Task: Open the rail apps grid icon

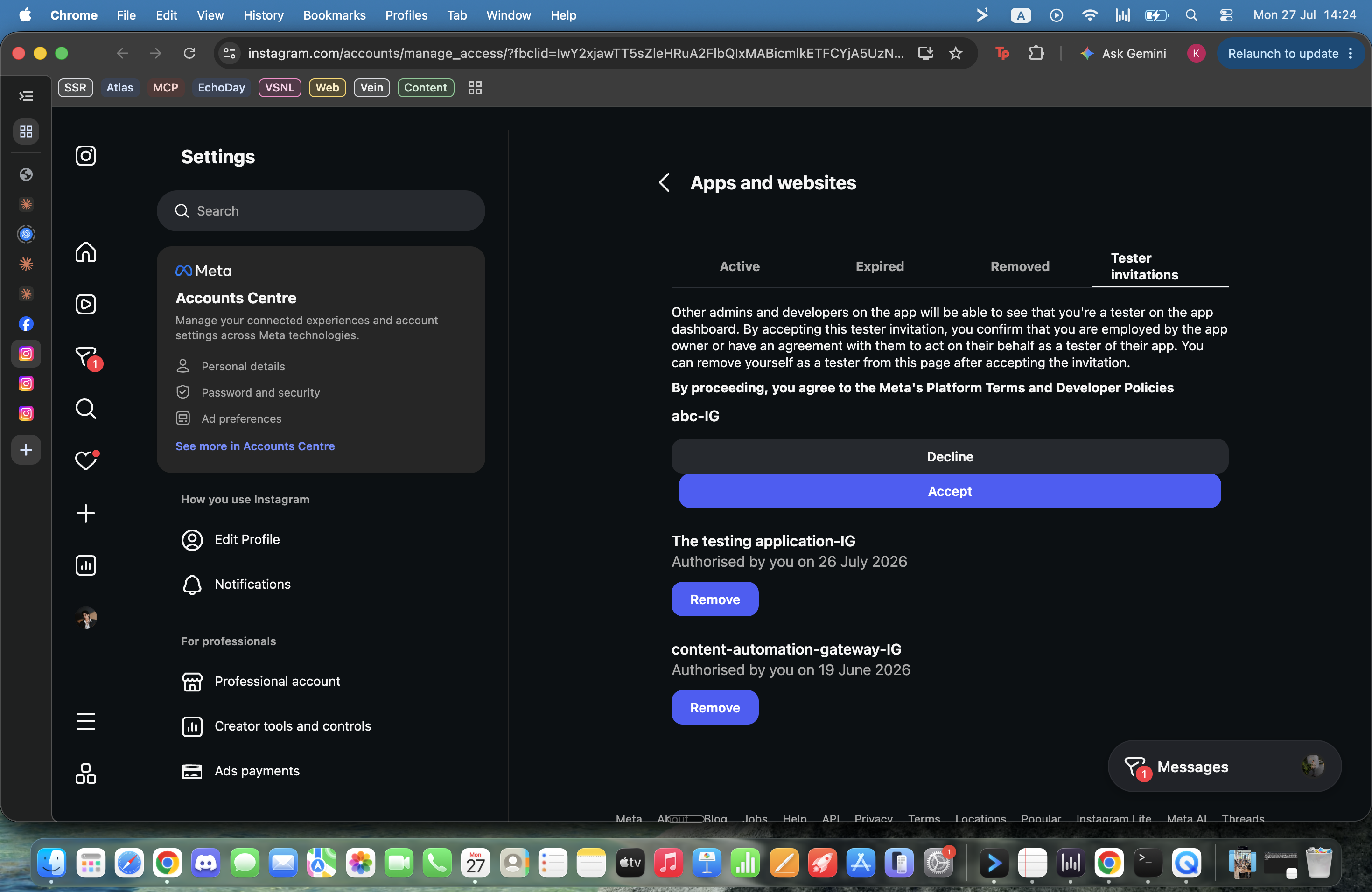Action: click(x=26, y=132)
